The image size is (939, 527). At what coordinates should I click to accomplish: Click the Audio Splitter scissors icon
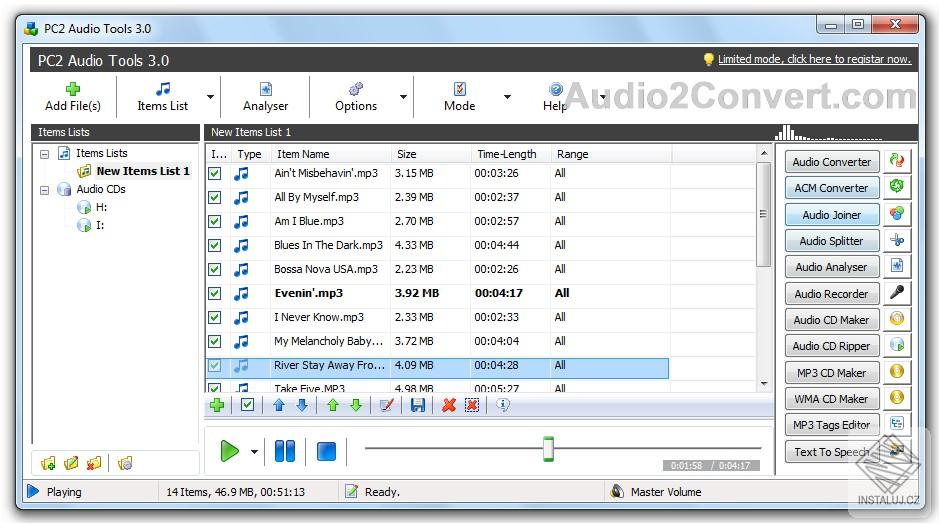896,240
